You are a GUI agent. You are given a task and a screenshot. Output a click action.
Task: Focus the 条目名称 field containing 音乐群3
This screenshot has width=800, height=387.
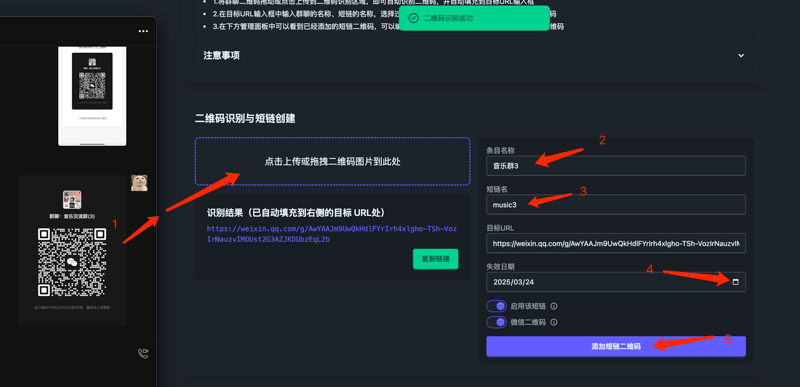(616, 166)
